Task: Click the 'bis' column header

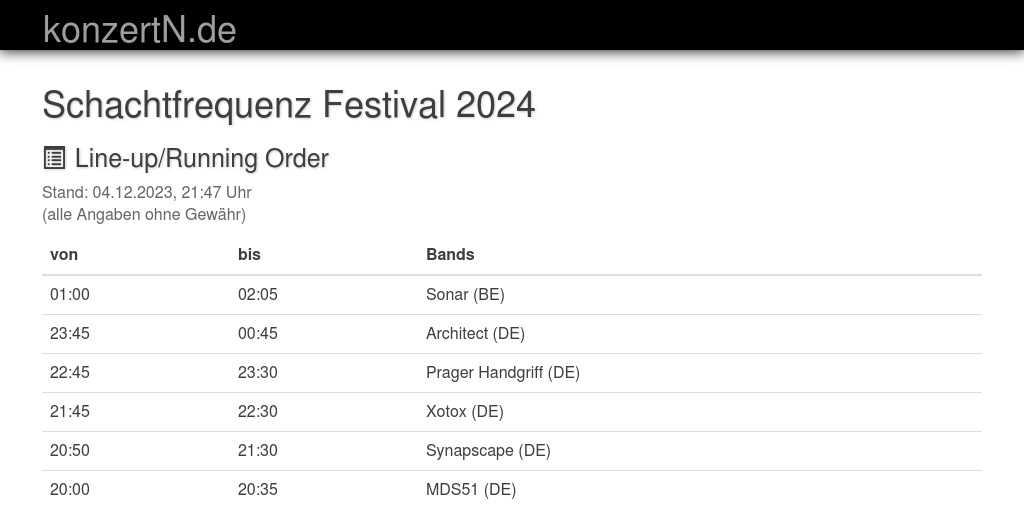Action: coord(249,254)
